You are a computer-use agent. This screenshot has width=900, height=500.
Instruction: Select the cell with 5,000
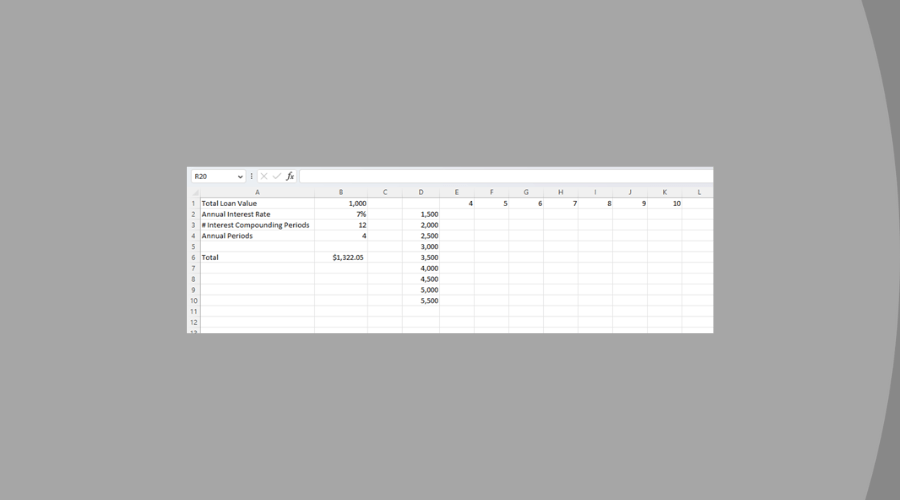[421, 290]
